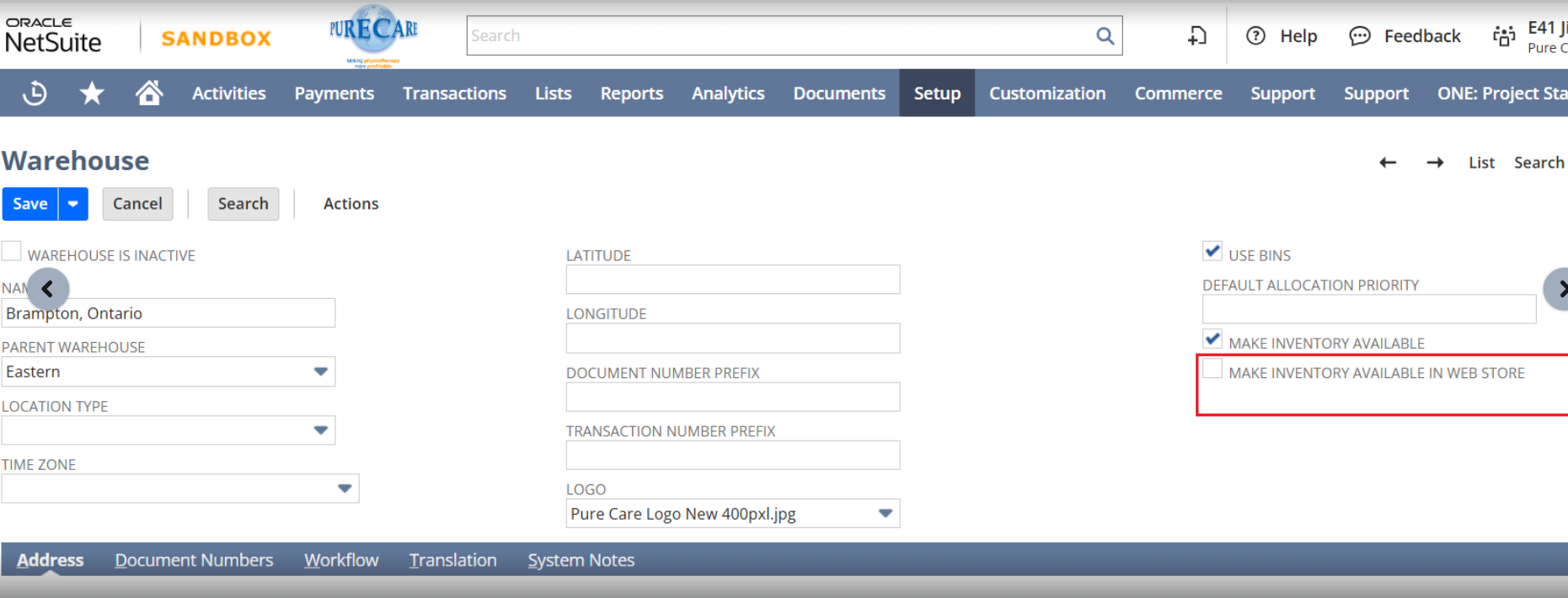The image size is (1568, 598).
Task: Check the Warehouse Is Inactive checkbox
Action: coord(12,251)
